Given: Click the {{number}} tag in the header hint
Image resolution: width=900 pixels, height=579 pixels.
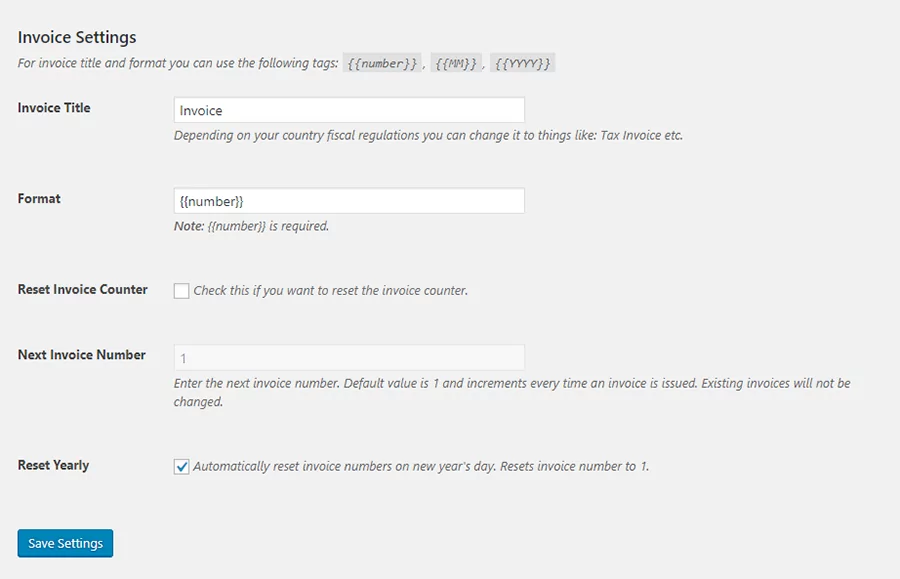Looking at the screenshot, I should [383, 64].
